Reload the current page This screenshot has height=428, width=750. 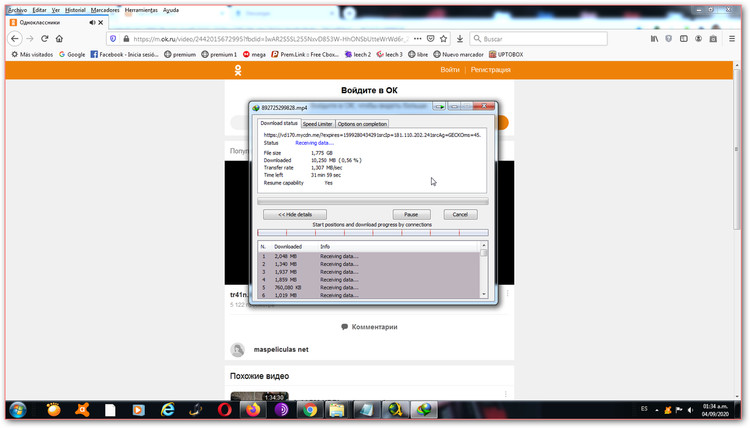(x=44, y=39)
